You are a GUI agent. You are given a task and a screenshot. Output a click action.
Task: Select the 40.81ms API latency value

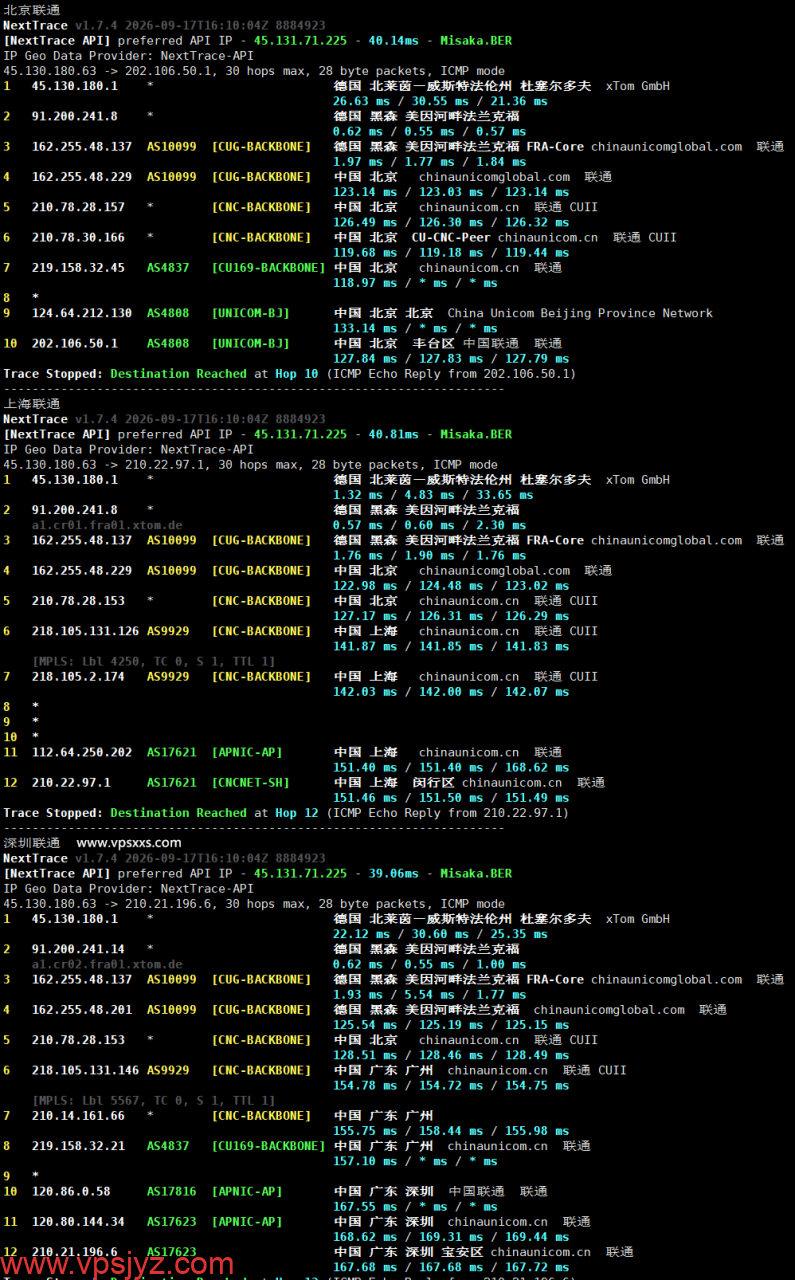tap(393, 434)
